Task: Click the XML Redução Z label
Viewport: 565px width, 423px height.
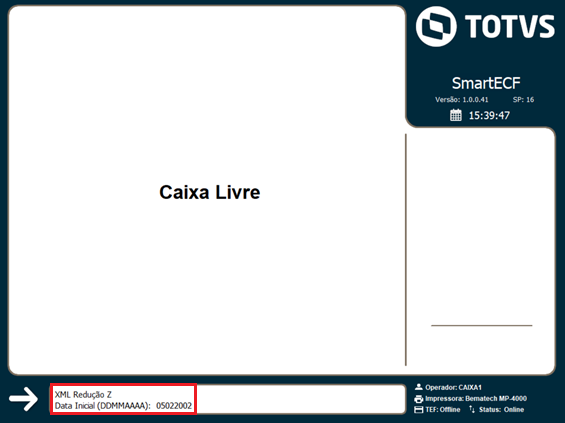Action: pyautogui.click(x=83, y=395)
